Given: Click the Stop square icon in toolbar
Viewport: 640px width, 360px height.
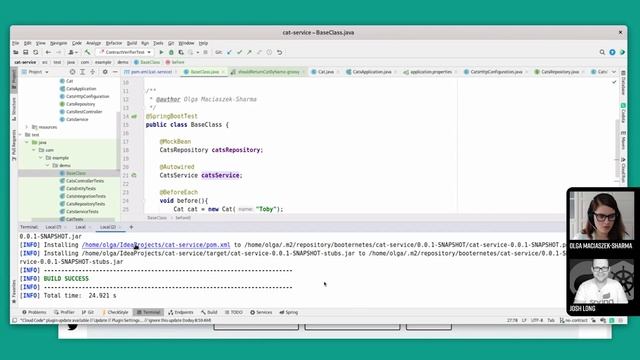Looking at the screenshot, I should 205,52.
